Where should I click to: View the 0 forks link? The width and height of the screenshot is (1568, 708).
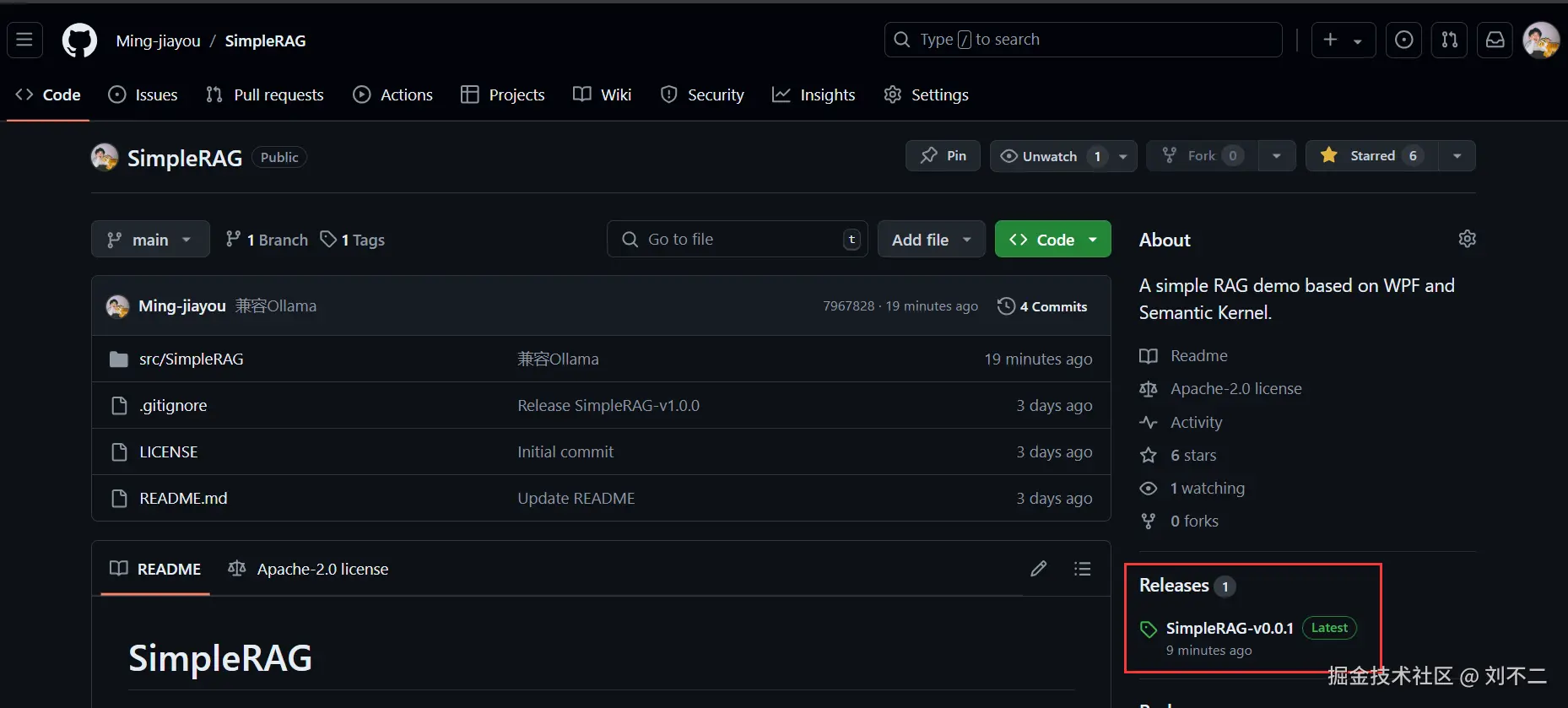[1179, 521]
